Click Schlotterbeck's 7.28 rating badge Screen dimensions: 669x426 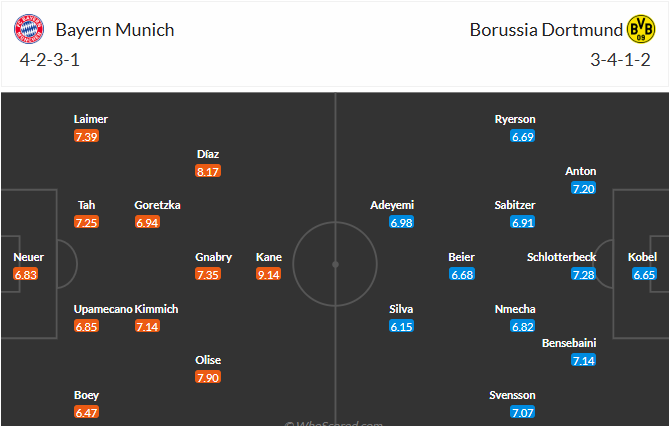[x=583, y=274]
